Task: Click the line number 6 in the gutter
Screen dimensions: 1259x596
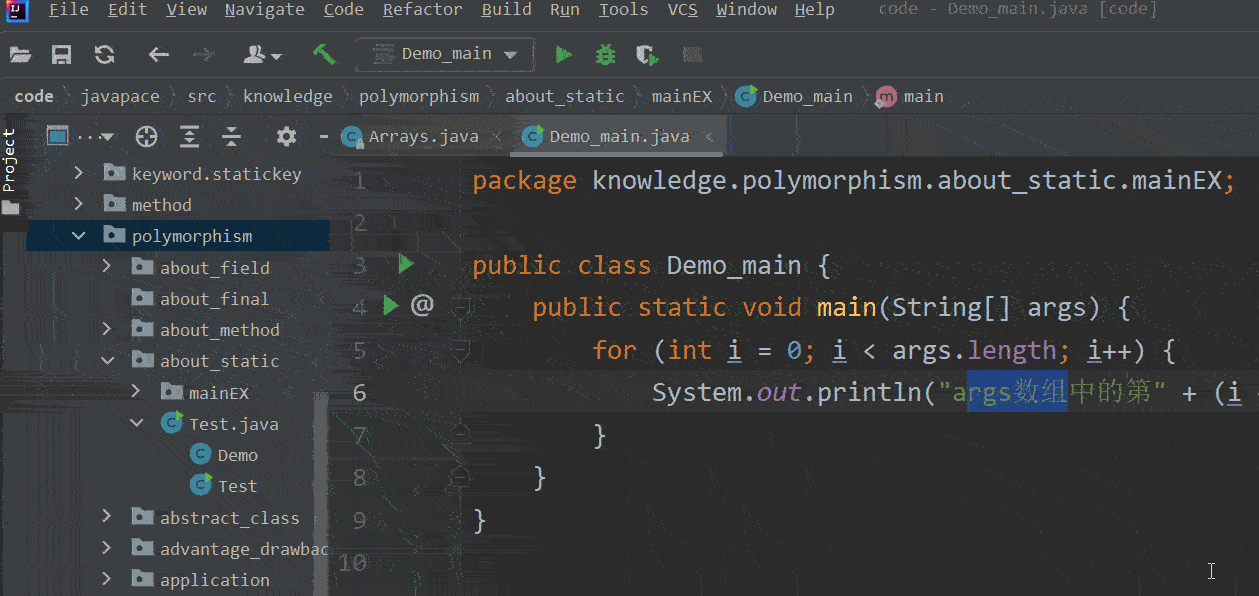Action: coord(360,392)
